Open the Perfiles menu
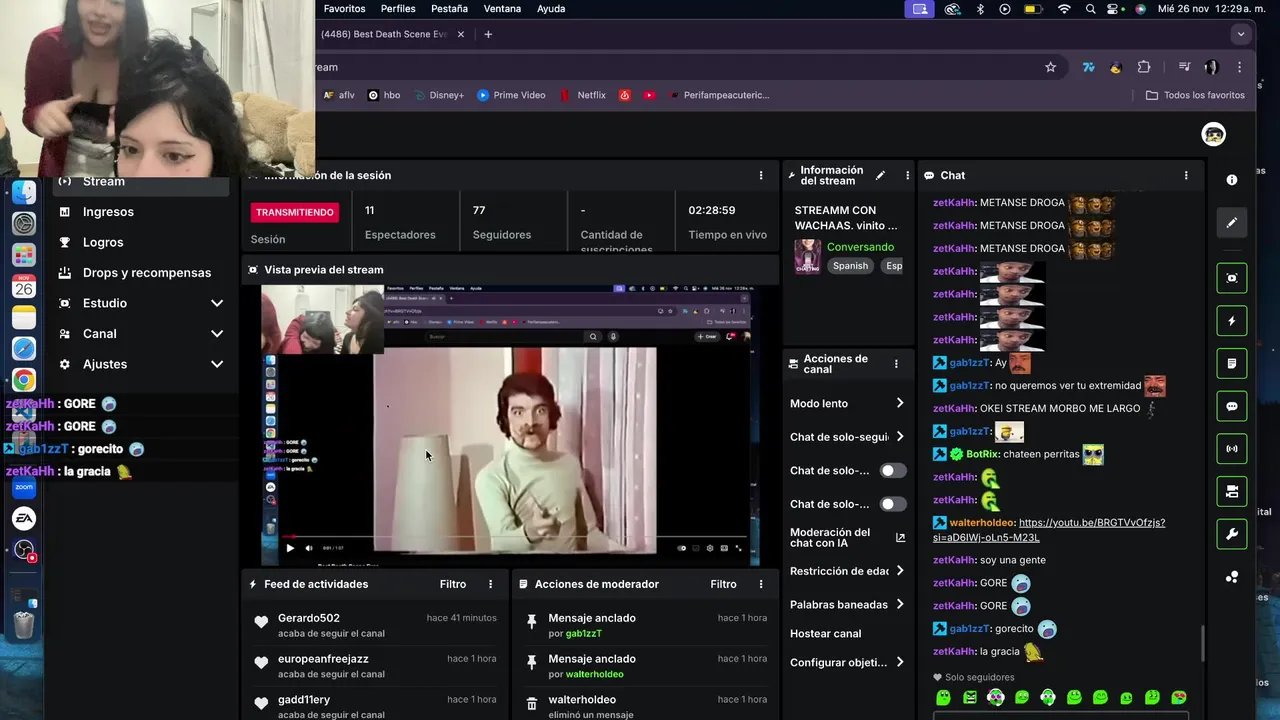Image resolution: width=1280 pixels, height=720 pixels. pos(398,9)
